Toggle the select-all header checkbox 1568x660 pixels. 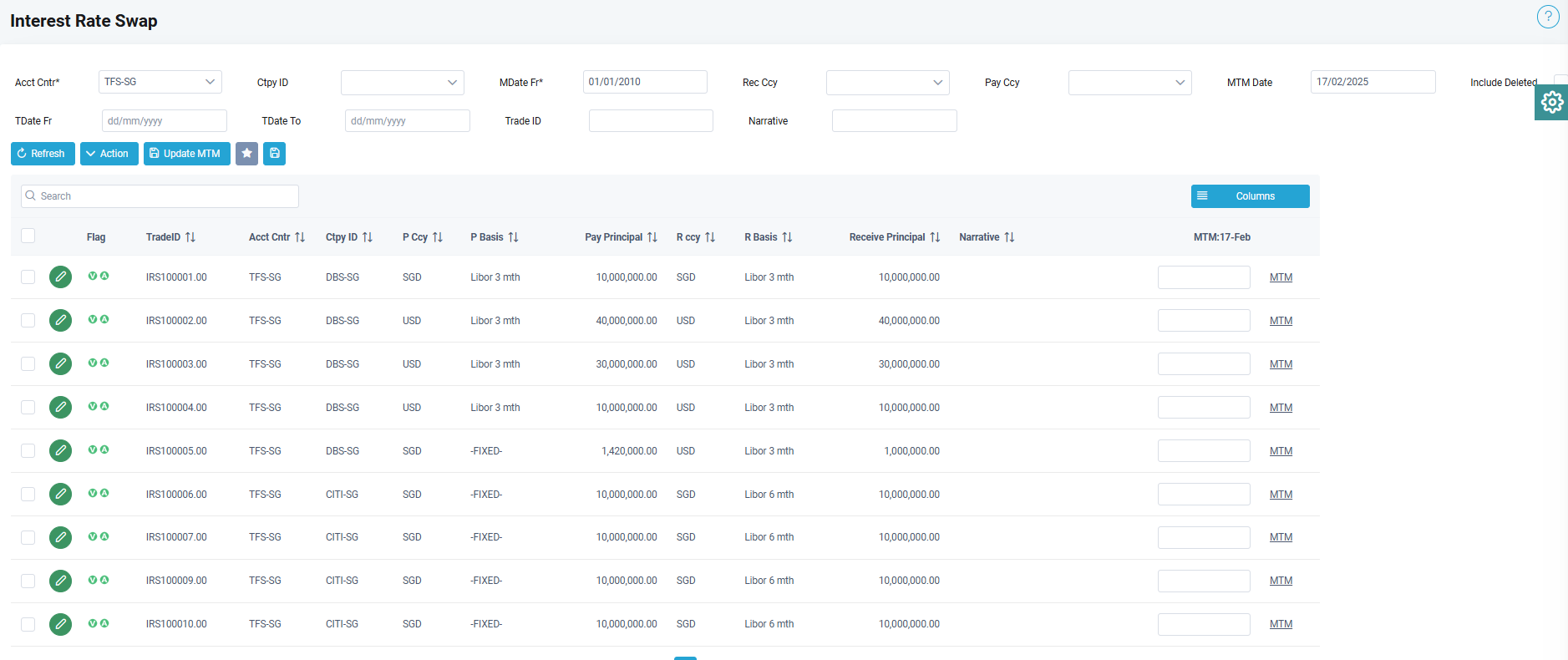click(x=28, y=236)
